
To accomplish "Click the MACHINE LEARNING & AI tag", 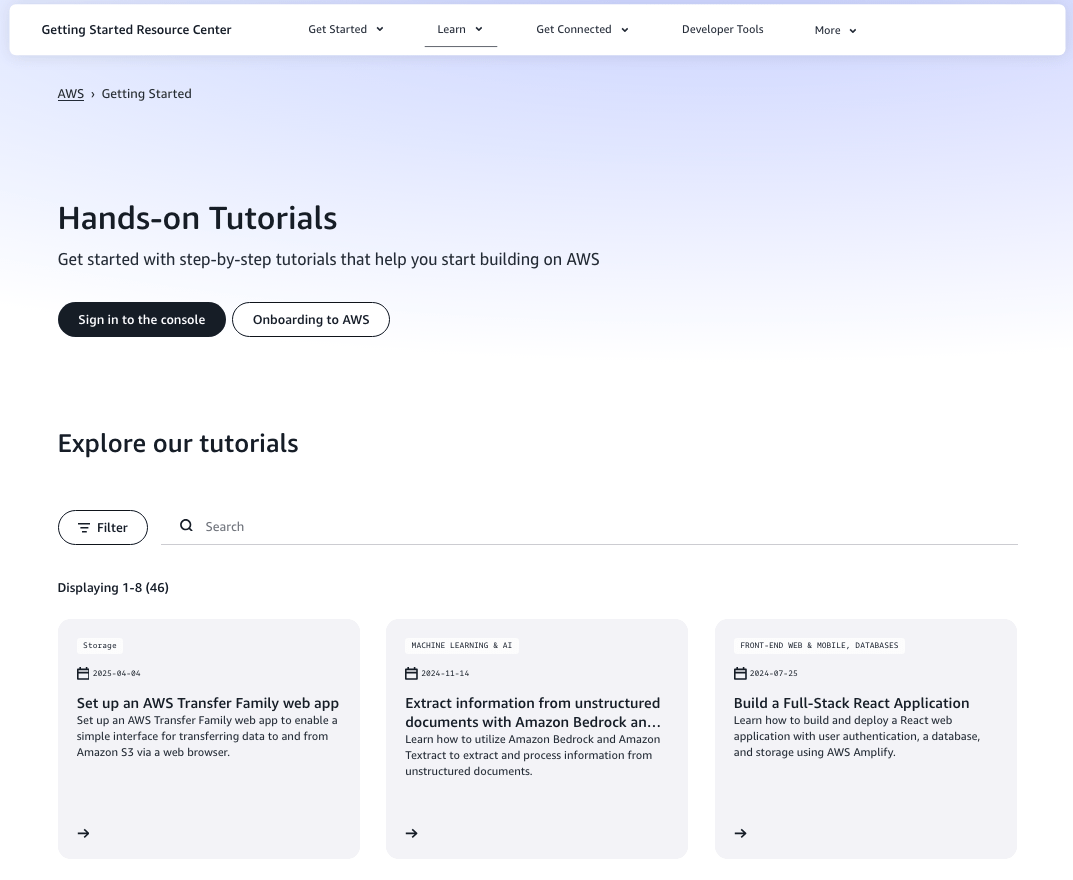I will [x=462, y=645].
